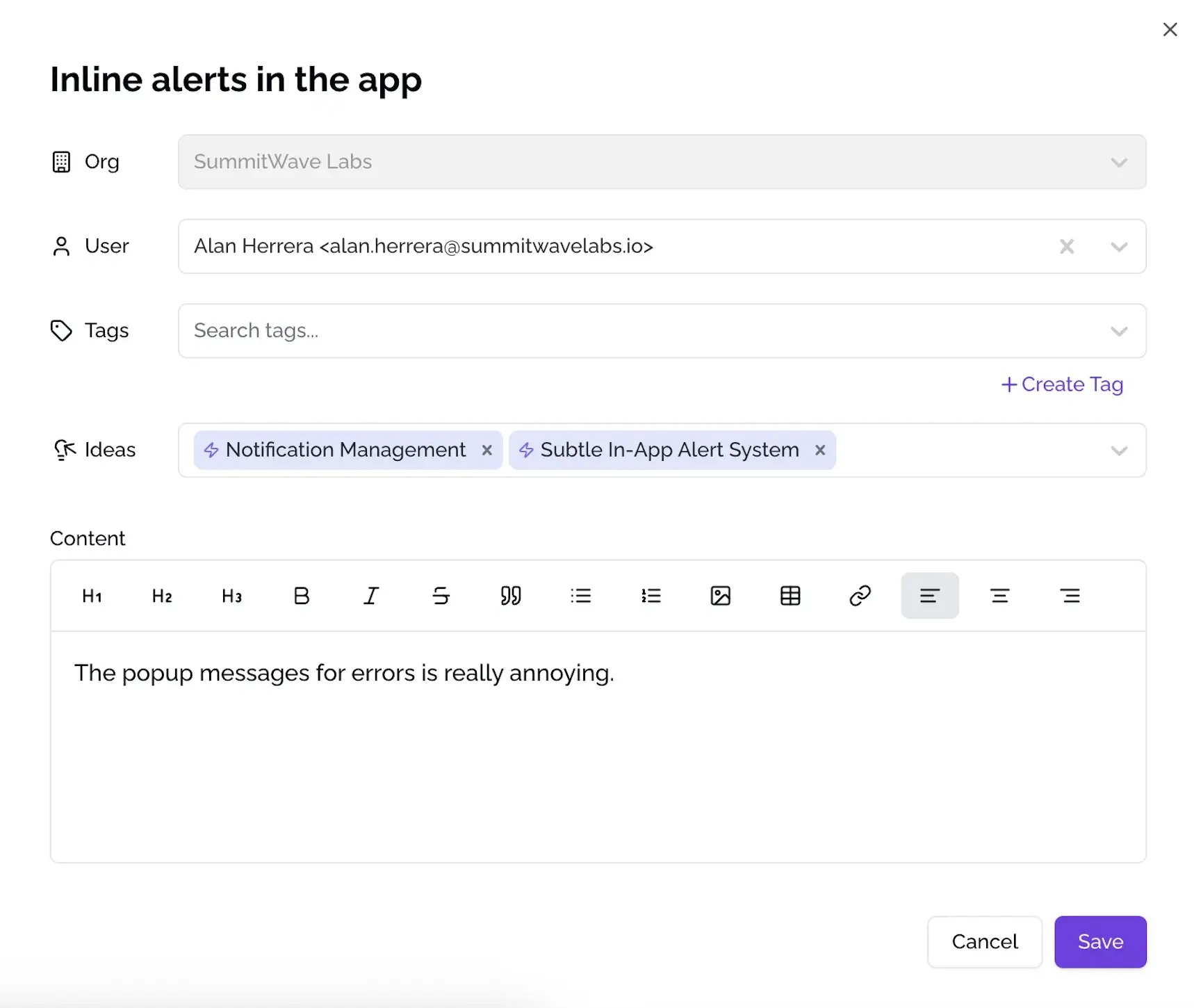This screenshot has height=1008, width=1194.
Task: Toggle a bulleted list
Action: pos(581,595)
